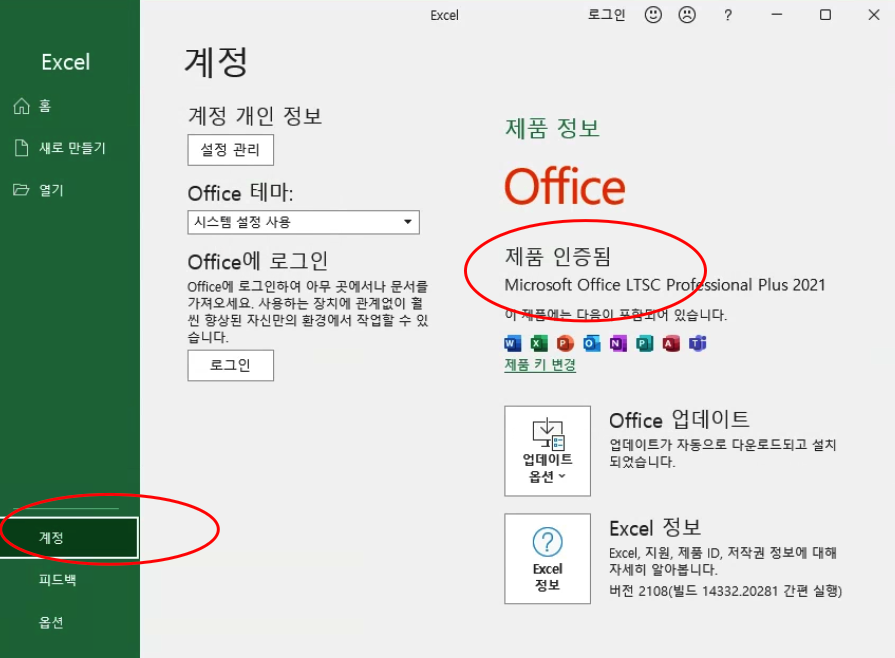Open the 열기 (Open) page
895x658 pixels.
[70, 190]
